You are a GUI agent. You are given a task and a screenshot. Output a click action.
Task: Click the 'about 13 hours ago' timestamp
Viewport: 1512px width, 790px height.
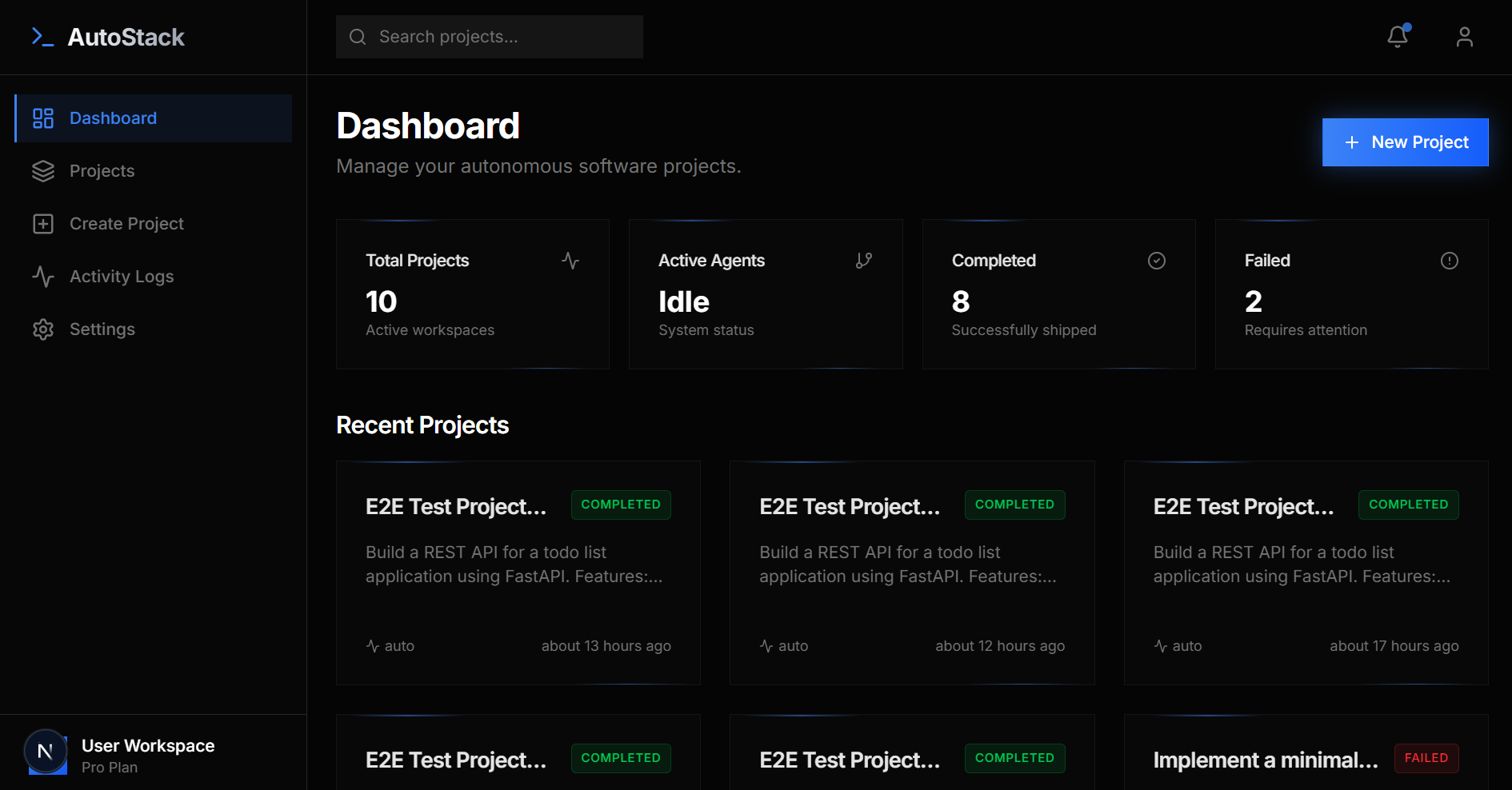tap(606, 646)
